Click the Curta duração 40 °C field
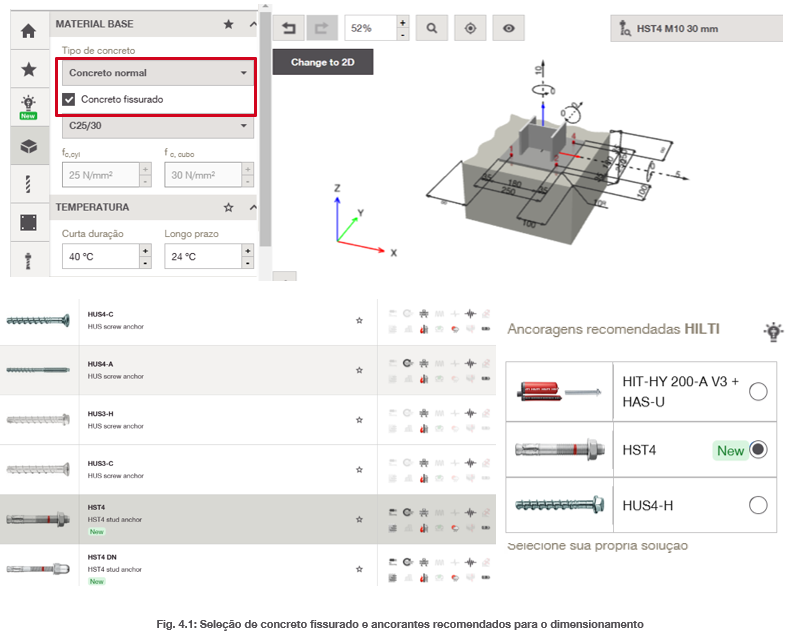810x643 pixels. (101, 257)
